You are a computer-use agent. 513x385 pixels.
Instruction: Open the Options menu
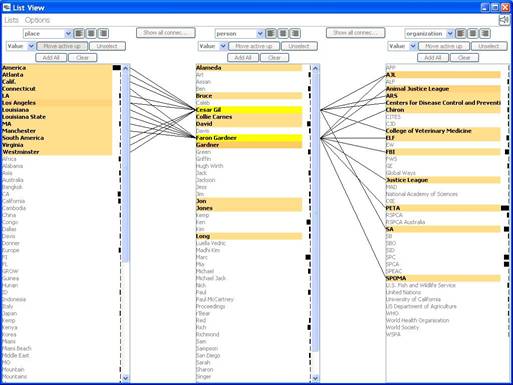coord(37,20)
